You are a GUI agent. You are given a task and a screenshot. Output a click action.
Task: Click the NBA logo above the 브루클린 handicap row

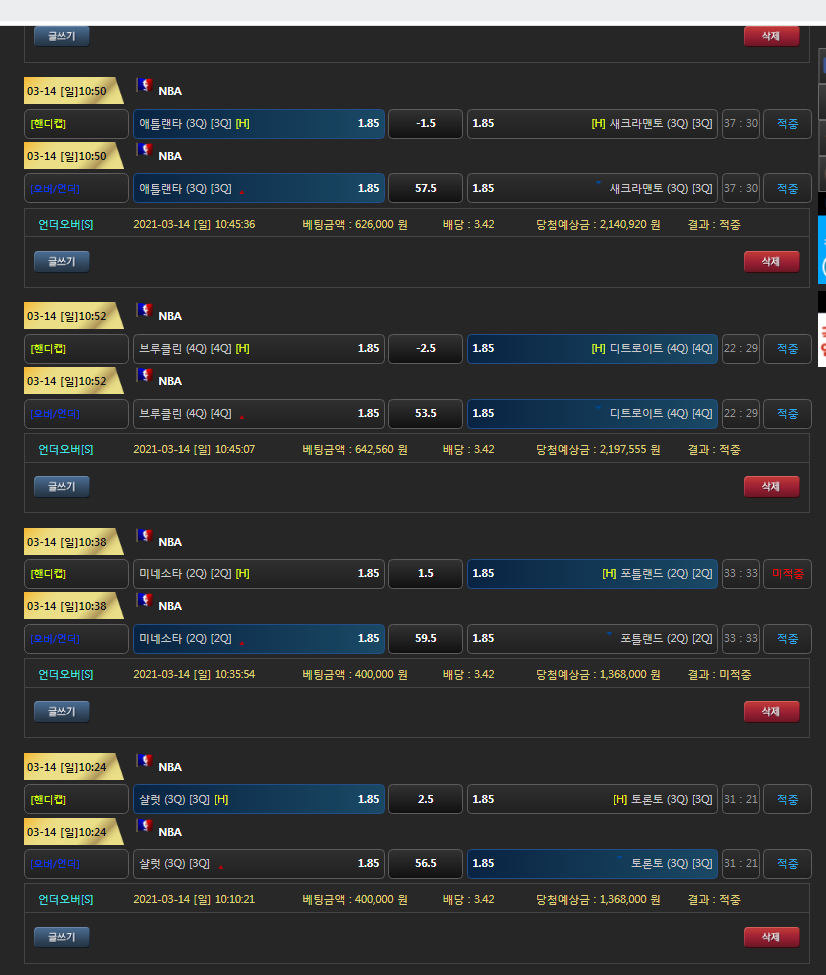coord(145,311)
